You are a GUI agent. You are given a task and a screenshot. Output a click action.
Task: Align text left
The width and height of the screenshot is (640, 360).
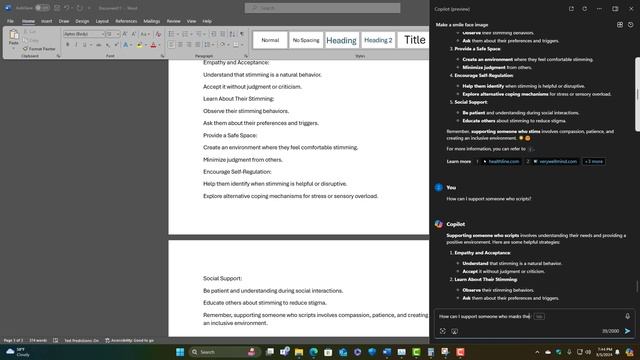[x=171, y=45]
